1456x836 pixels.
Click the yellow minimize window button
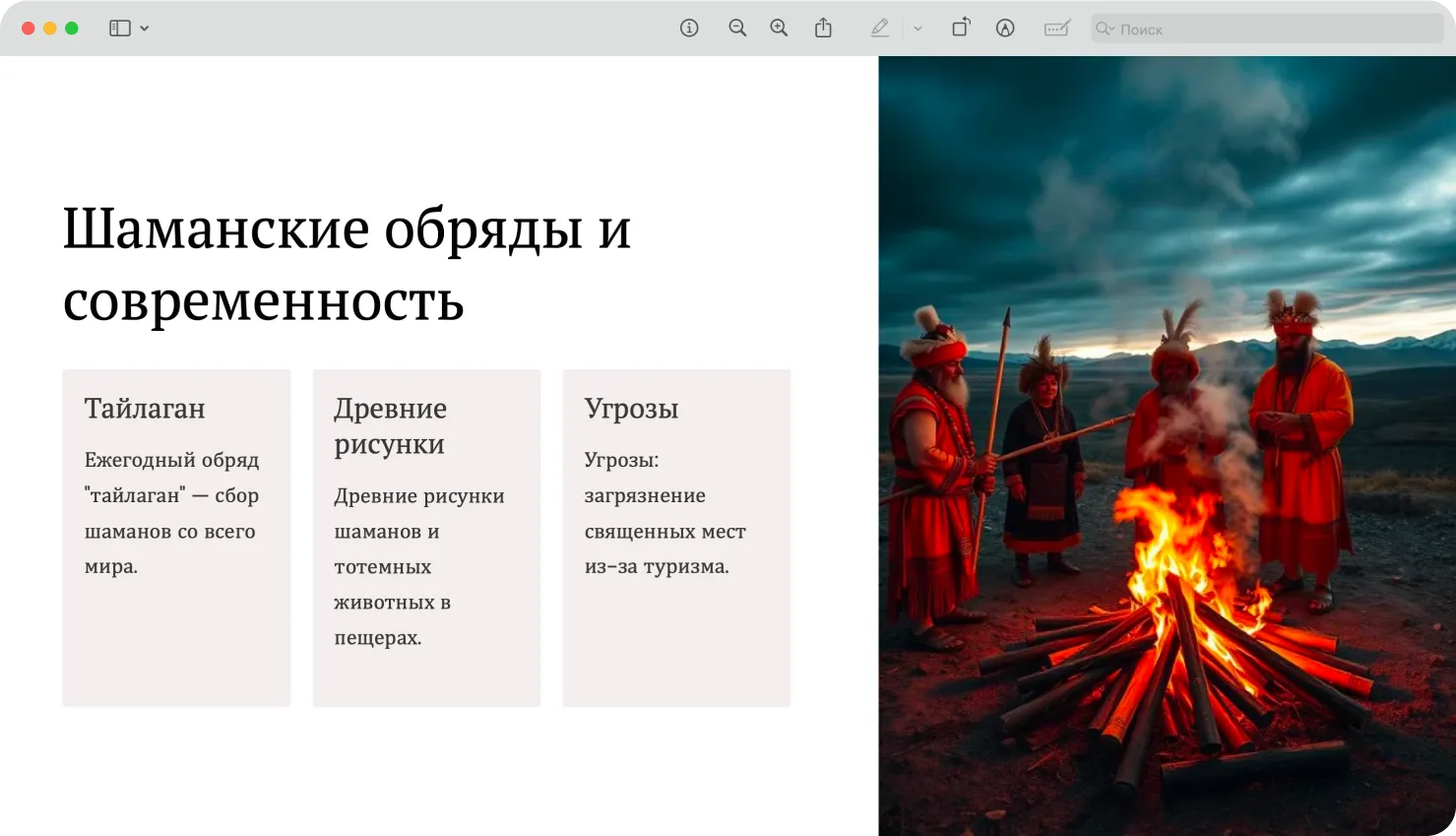[50, 29]
